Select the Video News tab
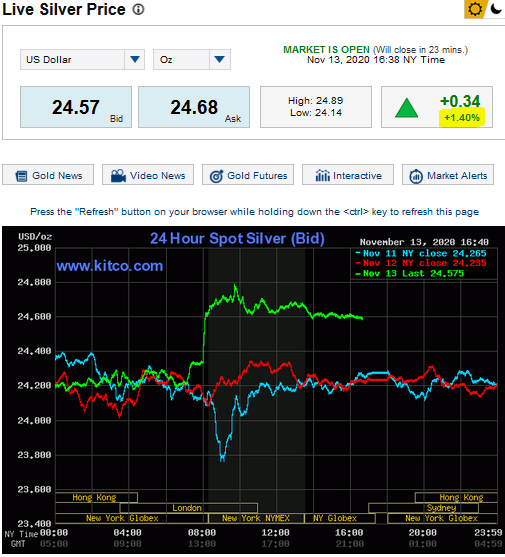The width and height of the screenshot is (505, 557). [148, 175]
